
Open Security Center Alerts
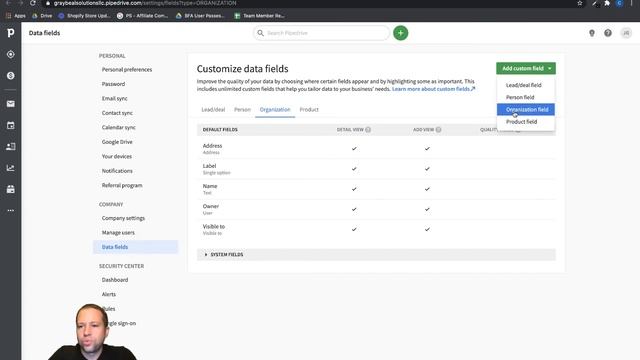point(109,294)
